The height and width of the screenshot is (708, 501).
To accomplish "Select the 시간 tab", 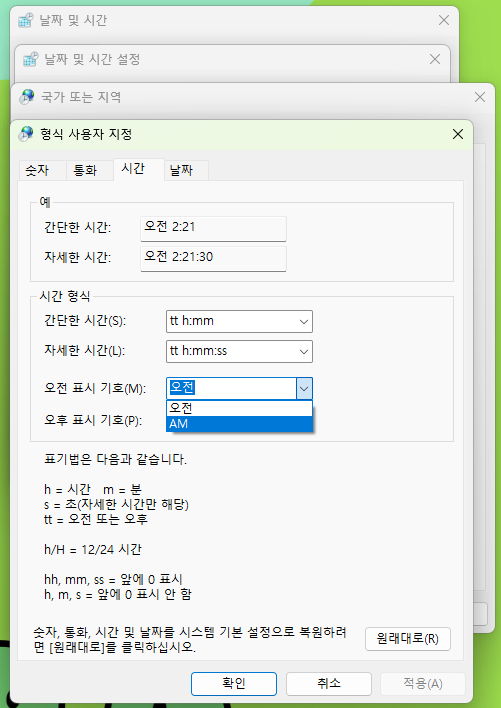I will (x=138, y=169).
